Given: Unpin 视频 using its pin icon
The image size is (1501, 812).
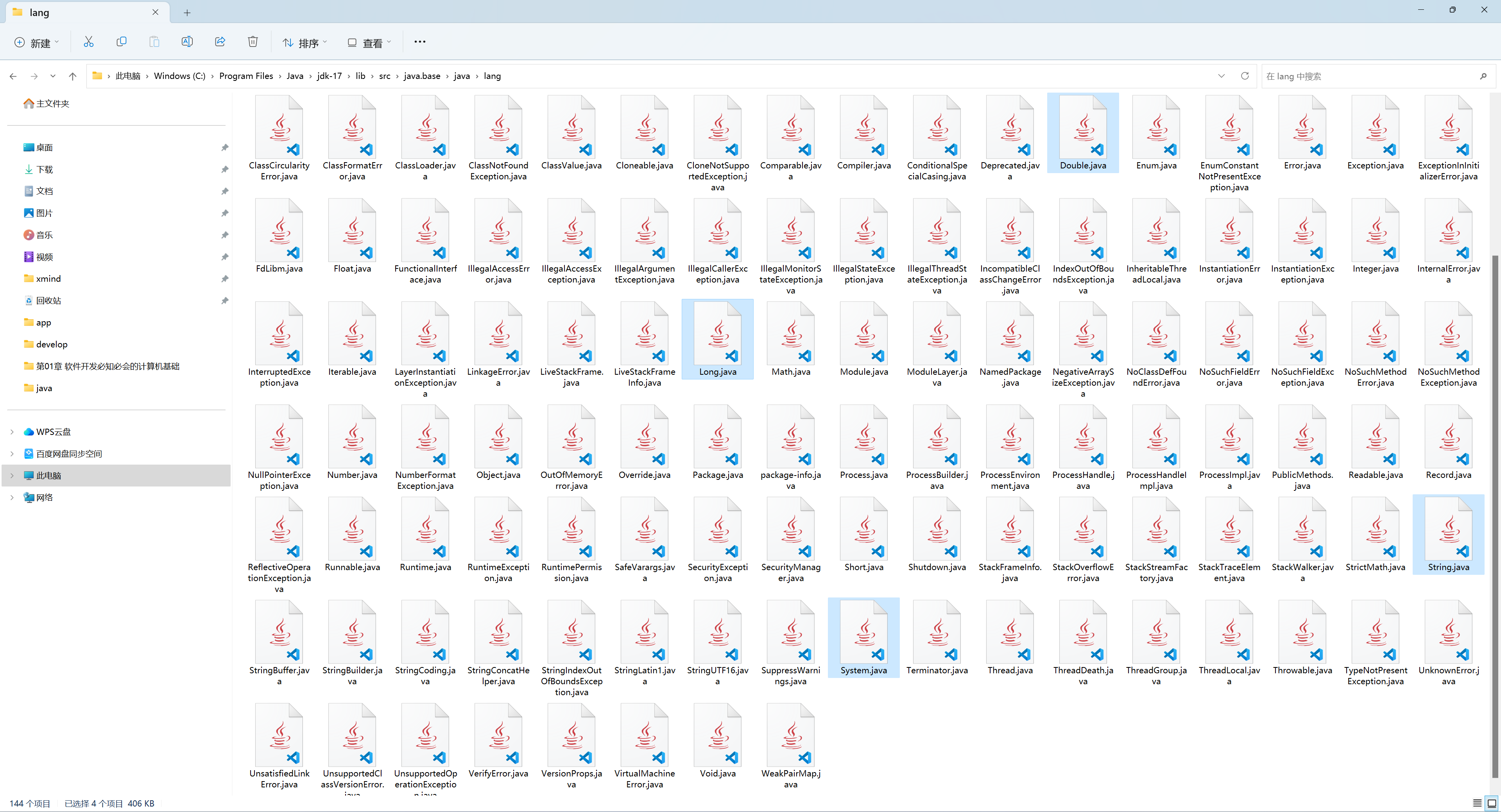Looking at the screenshot, I should pos(224,257).
